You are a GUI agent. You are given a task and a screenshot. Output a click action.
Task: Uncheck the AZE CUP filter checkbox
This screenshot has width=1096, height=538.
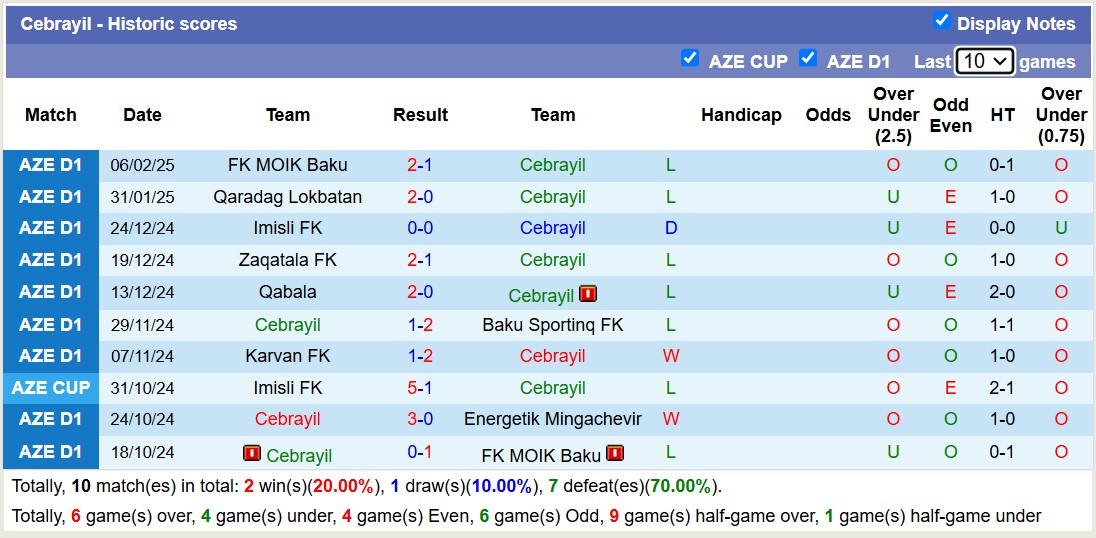690,58
